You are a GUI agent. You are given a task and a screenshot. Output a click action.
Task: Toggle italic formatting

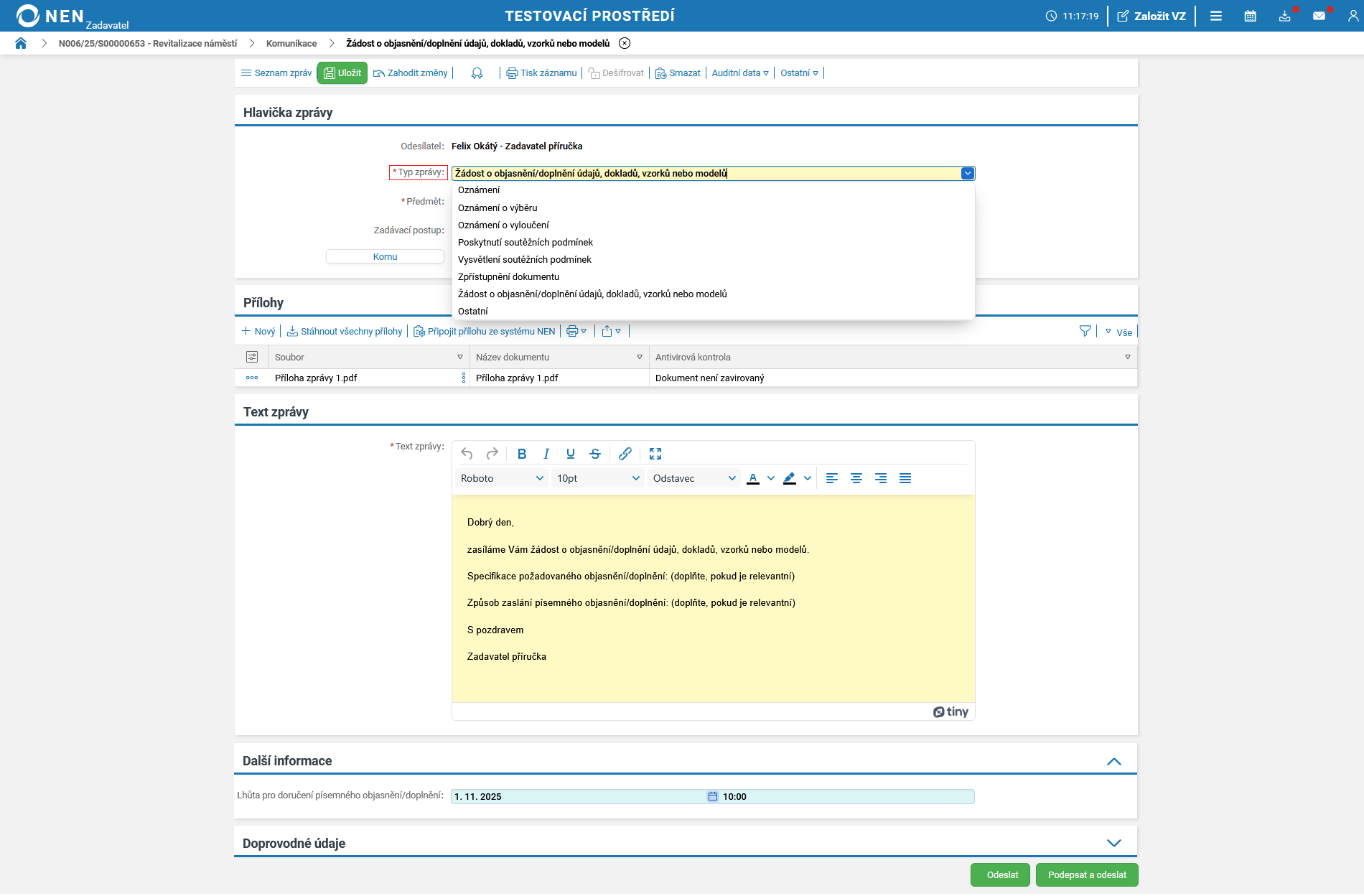546,454
